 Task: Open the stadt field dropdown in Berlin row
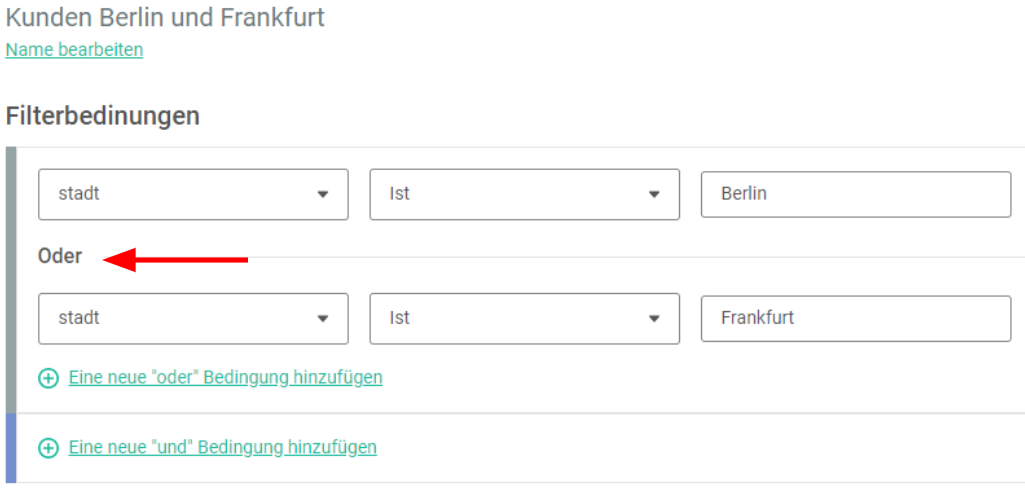193,195
